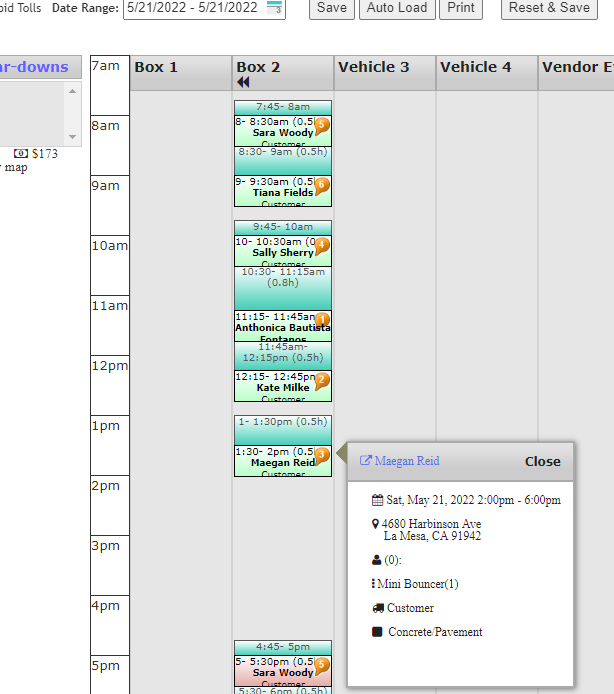The width and height of the screenshot is (614, 694).
Task: Click orange bubble on Tiana Fields booking
Action: point(322,185)
